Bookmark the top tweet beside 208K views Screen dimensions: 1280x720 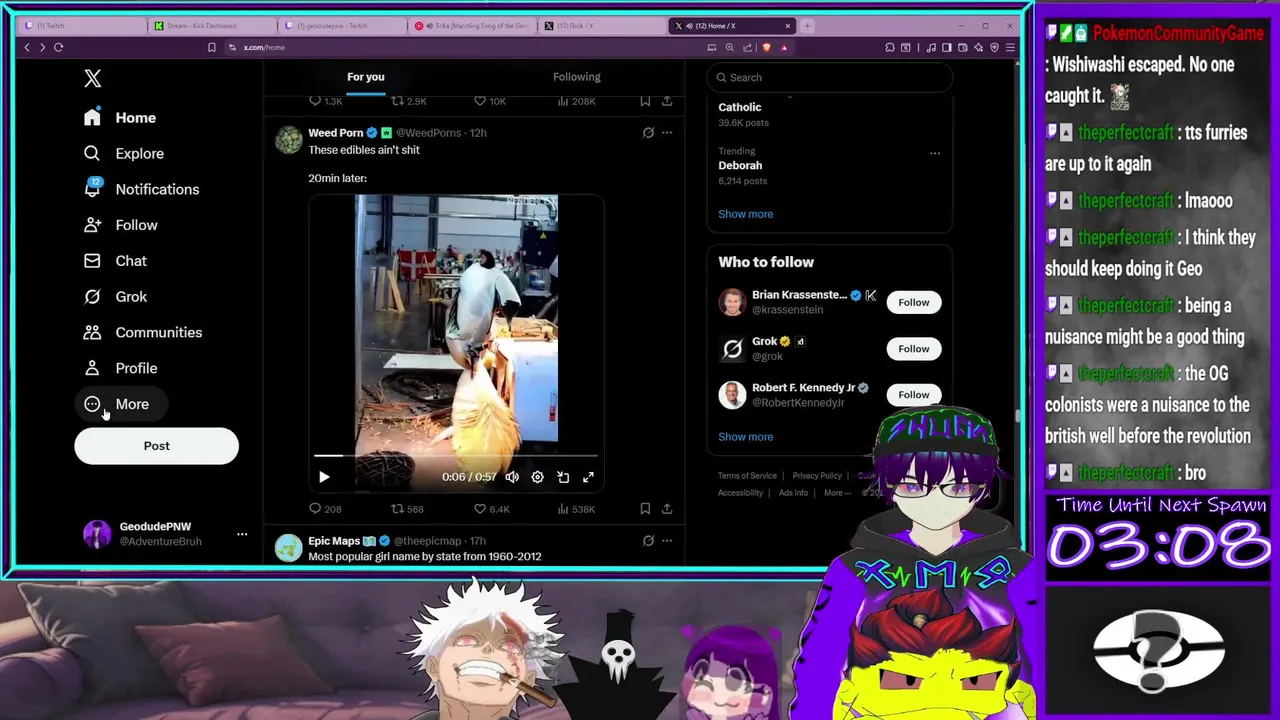[645, 101]
